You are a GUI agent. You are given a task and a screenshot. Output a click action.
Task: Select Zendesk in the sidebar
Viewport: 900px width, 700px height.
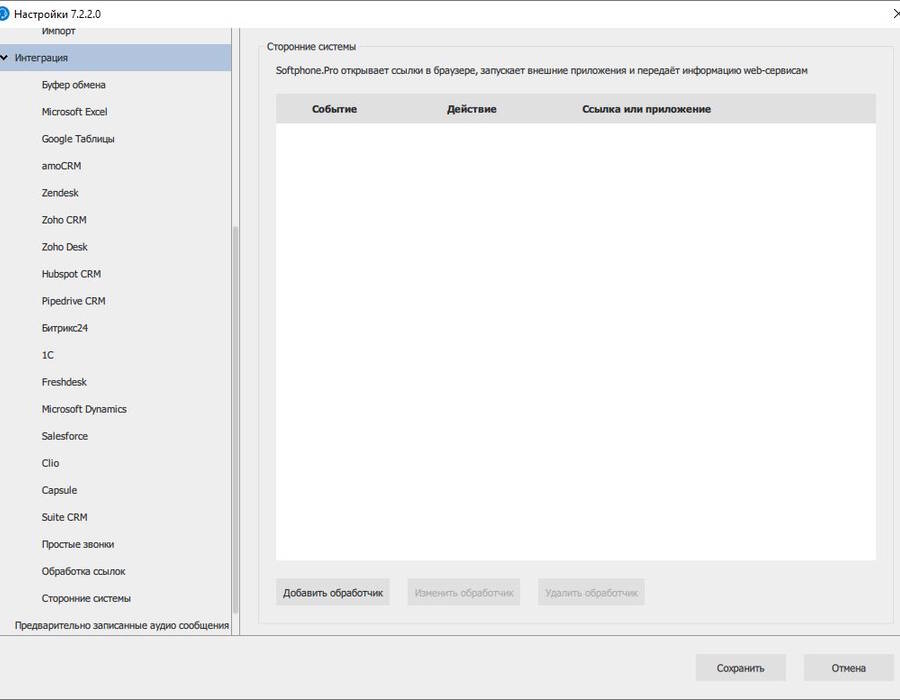coord(60,193)
